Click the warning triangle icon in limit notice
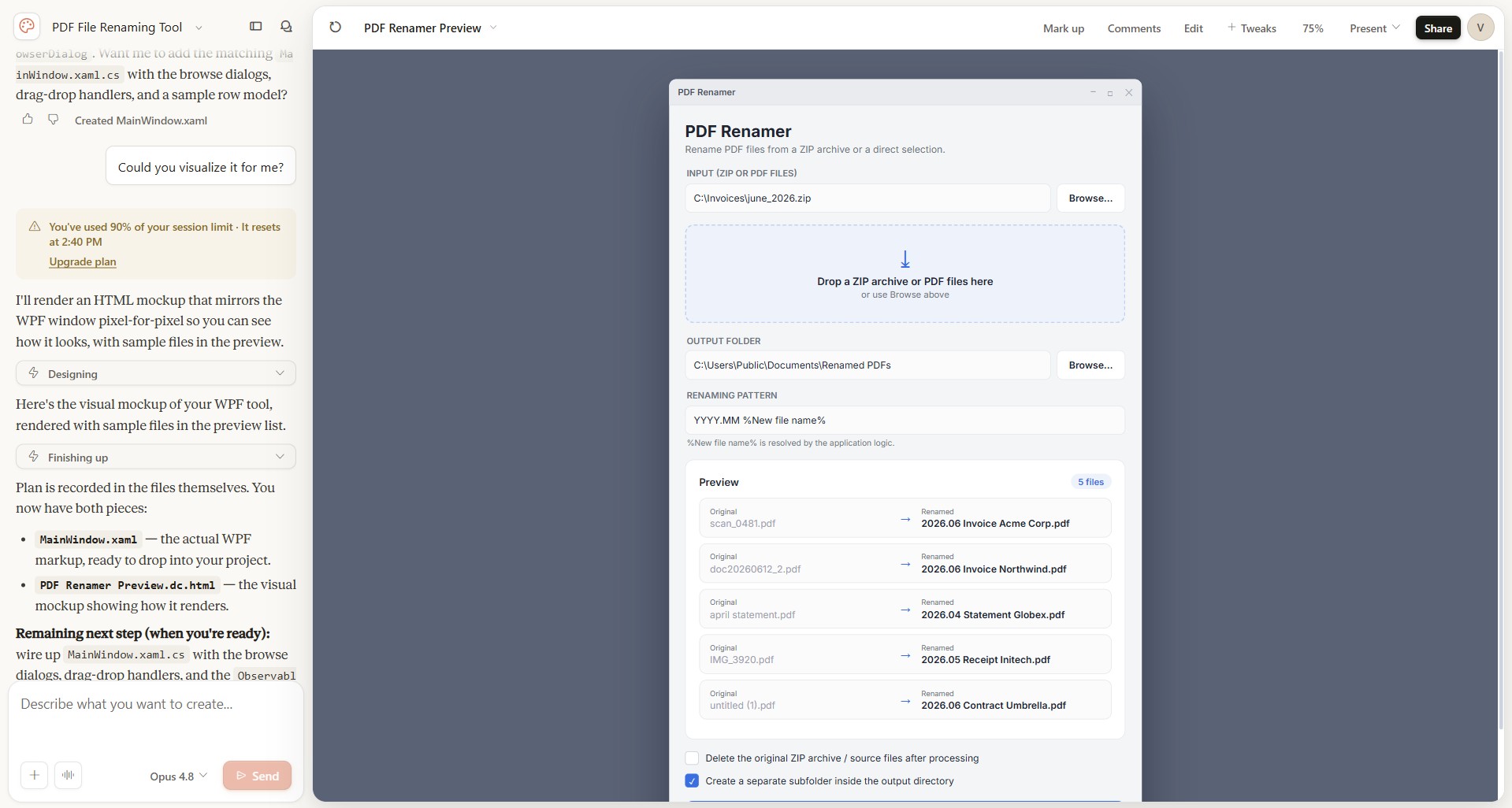This screenshot has height=808, width=1512. (x=35, y=227)
